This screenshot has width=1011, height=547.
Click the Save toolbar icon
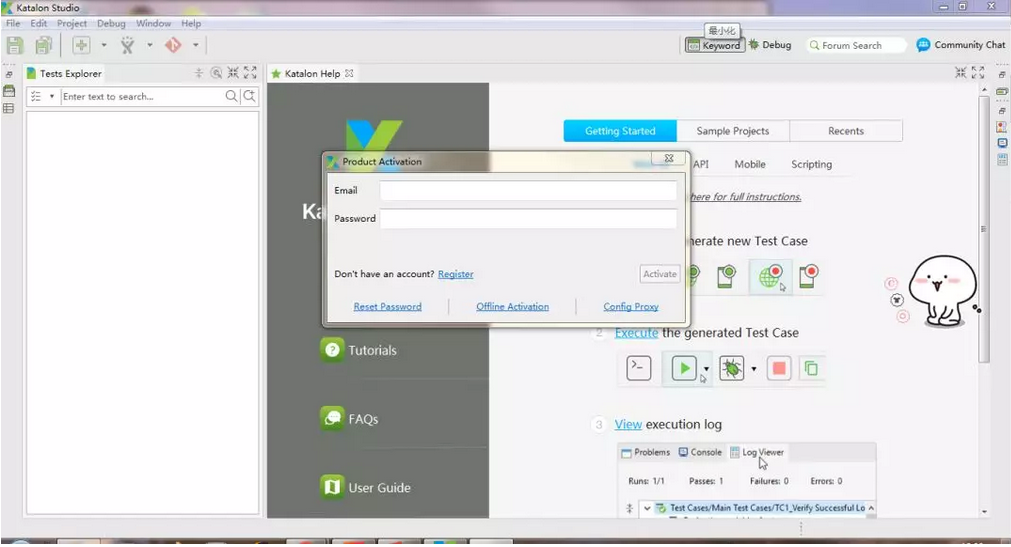click(x=15, y=45)
